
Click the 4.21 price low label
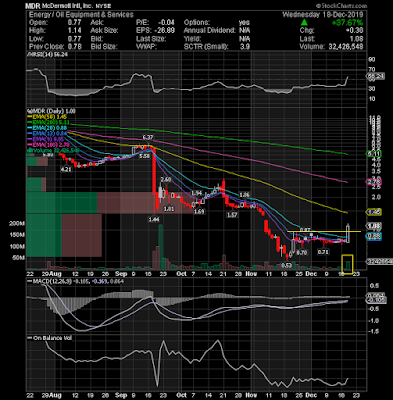coord(66,169)
